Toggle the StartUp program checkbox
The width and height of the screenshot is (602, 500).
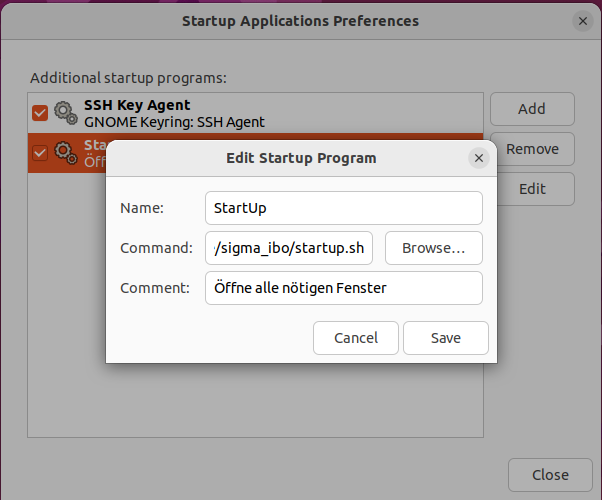[x=41, y=153]
